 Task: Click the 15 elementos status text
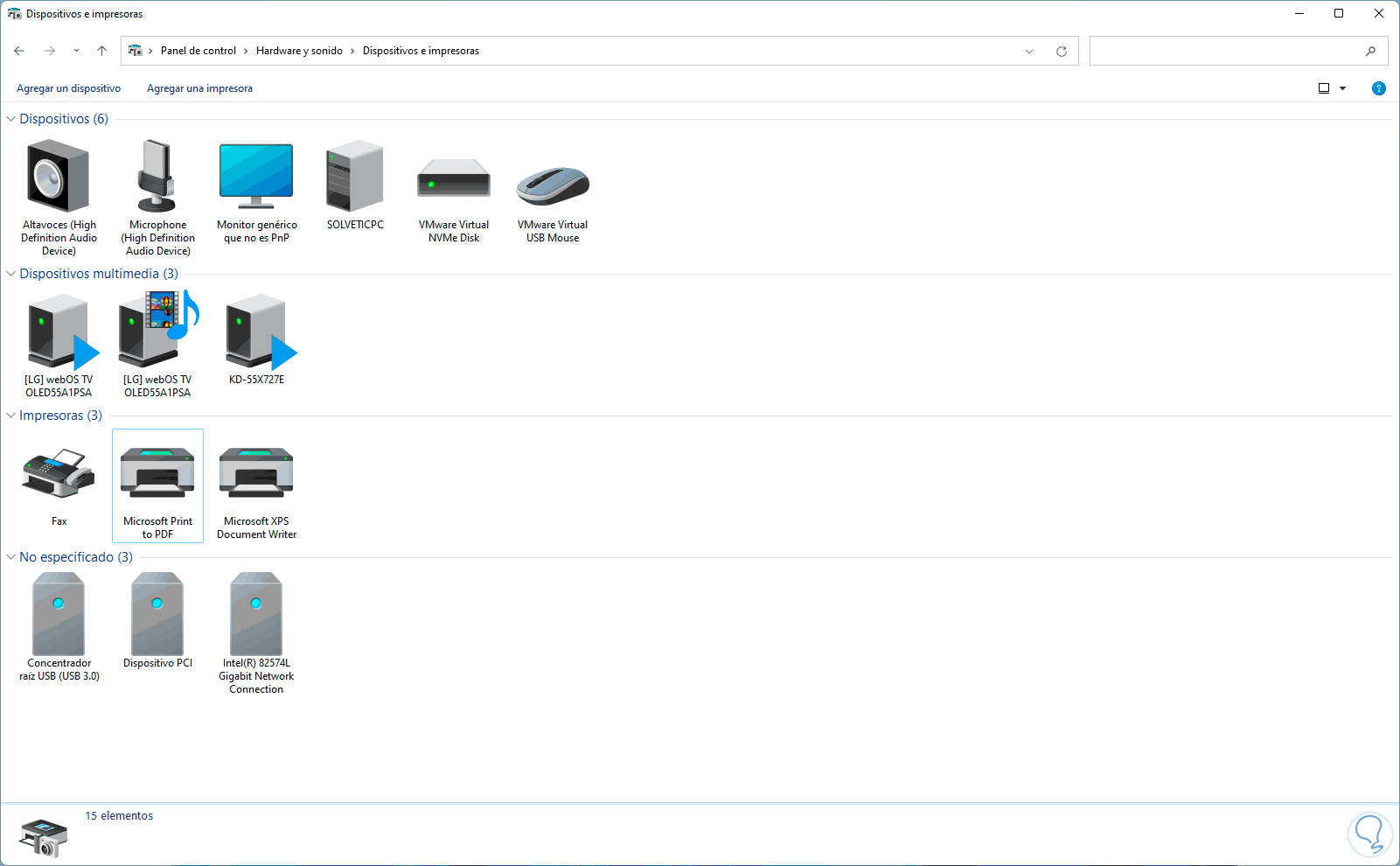(x=119, y=816)
